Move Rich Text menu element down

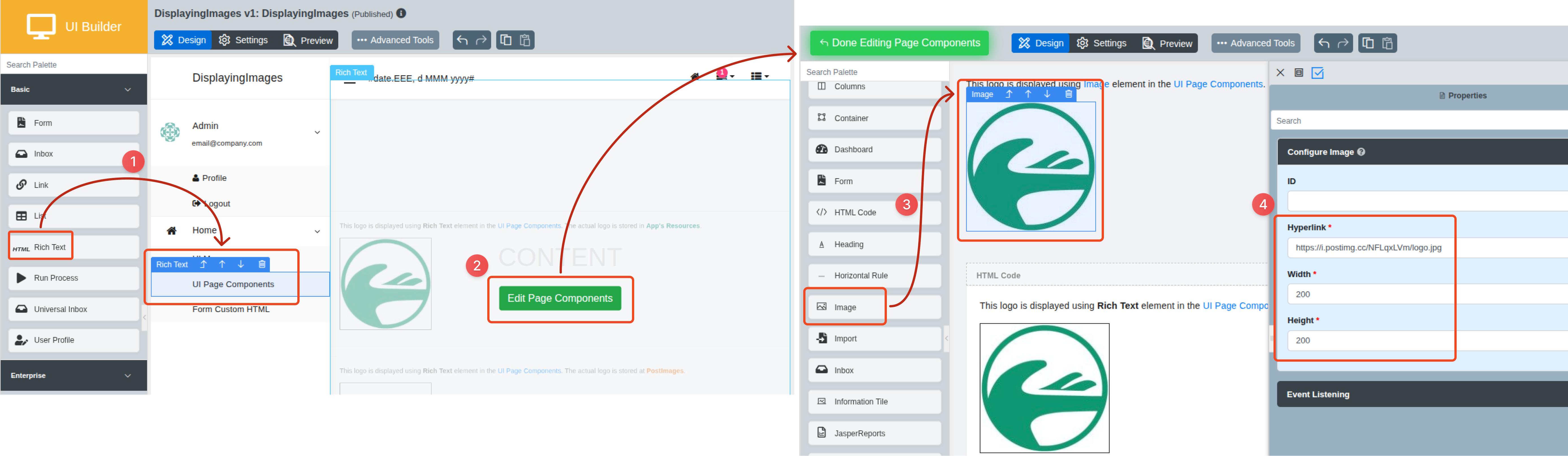pos(241,264)
